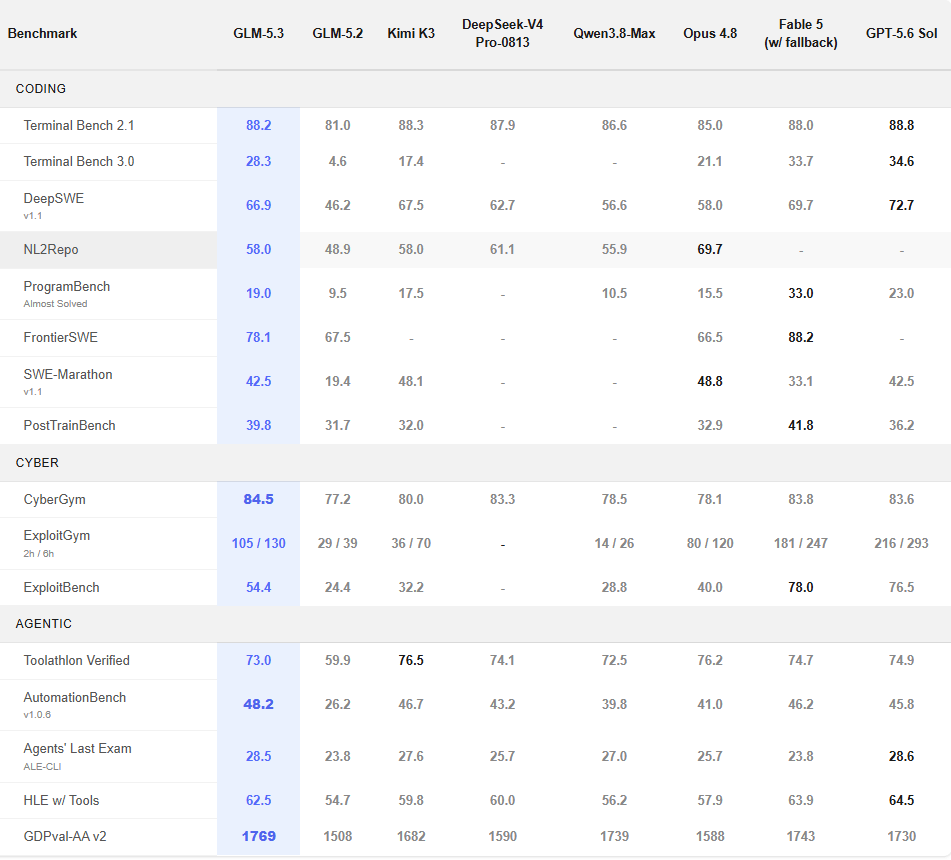This screenshot has height=860, width=951.
Task: Click the DeepSeek-V4 Pro-0813 column header
Action: 503,33
